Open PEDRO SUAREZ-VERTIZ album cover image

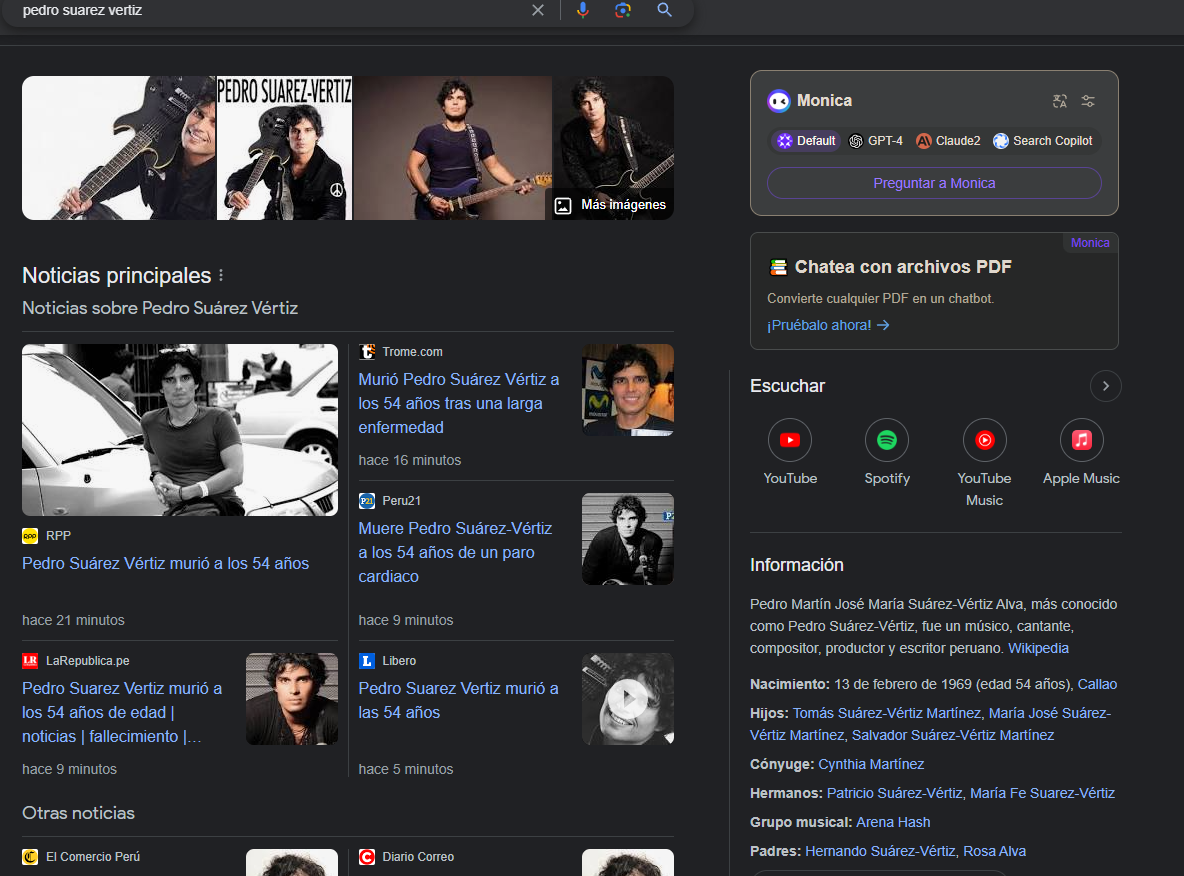[x=285, y=148]
